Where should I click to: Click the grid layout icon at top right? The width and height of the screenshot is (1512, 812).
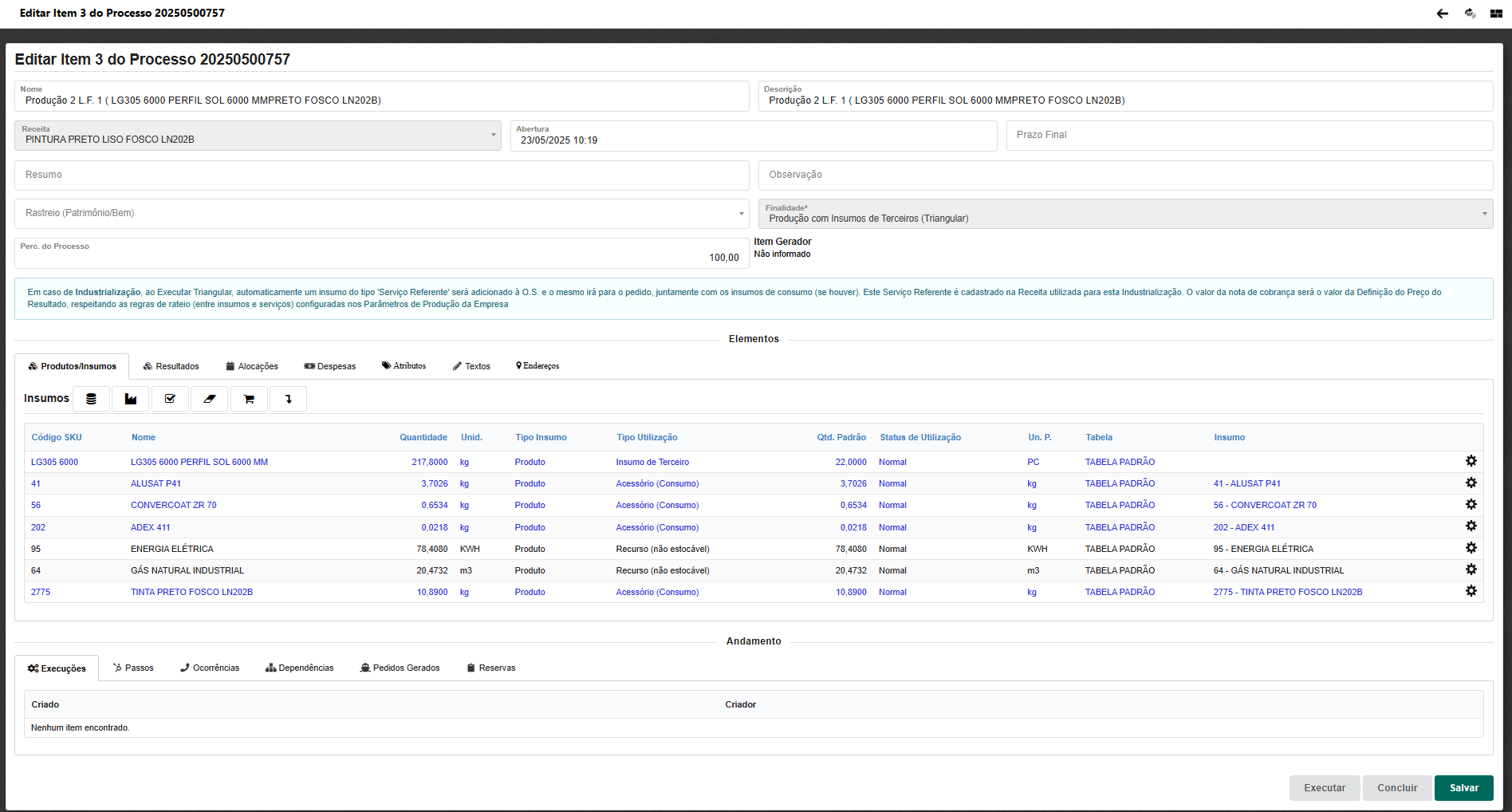tap(1496, 14)
